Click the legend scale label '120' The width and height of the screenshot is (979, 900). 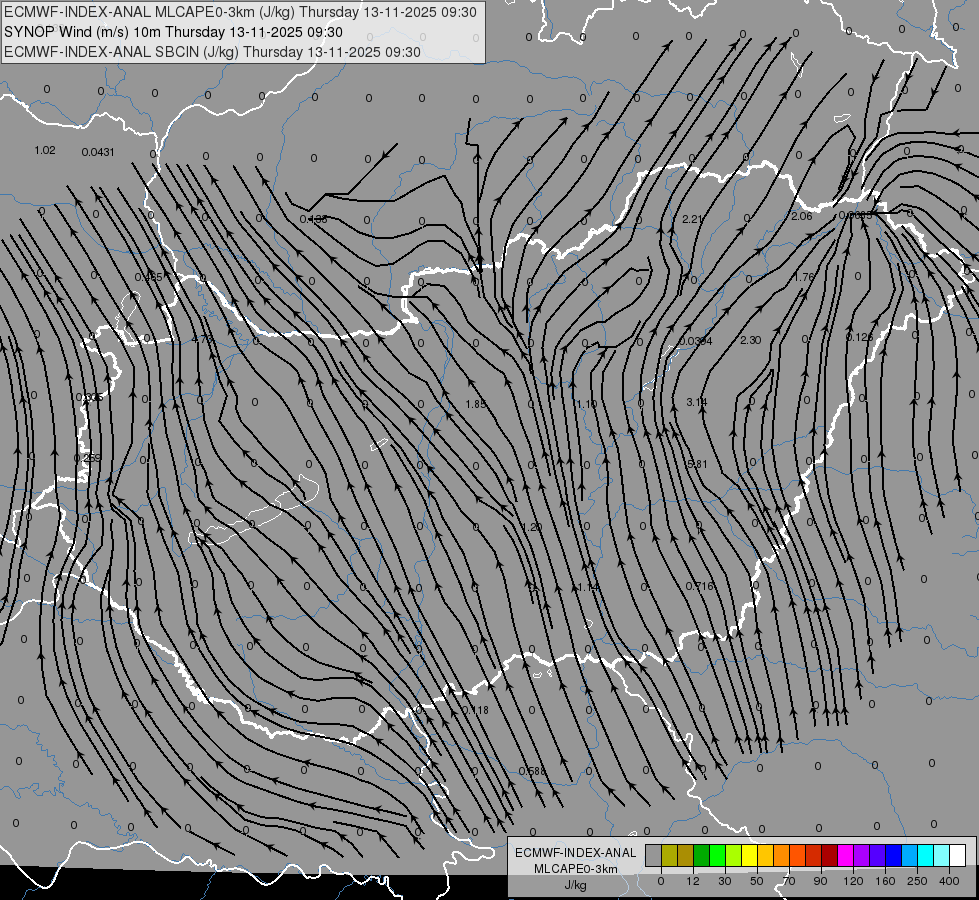pos(854,881)
